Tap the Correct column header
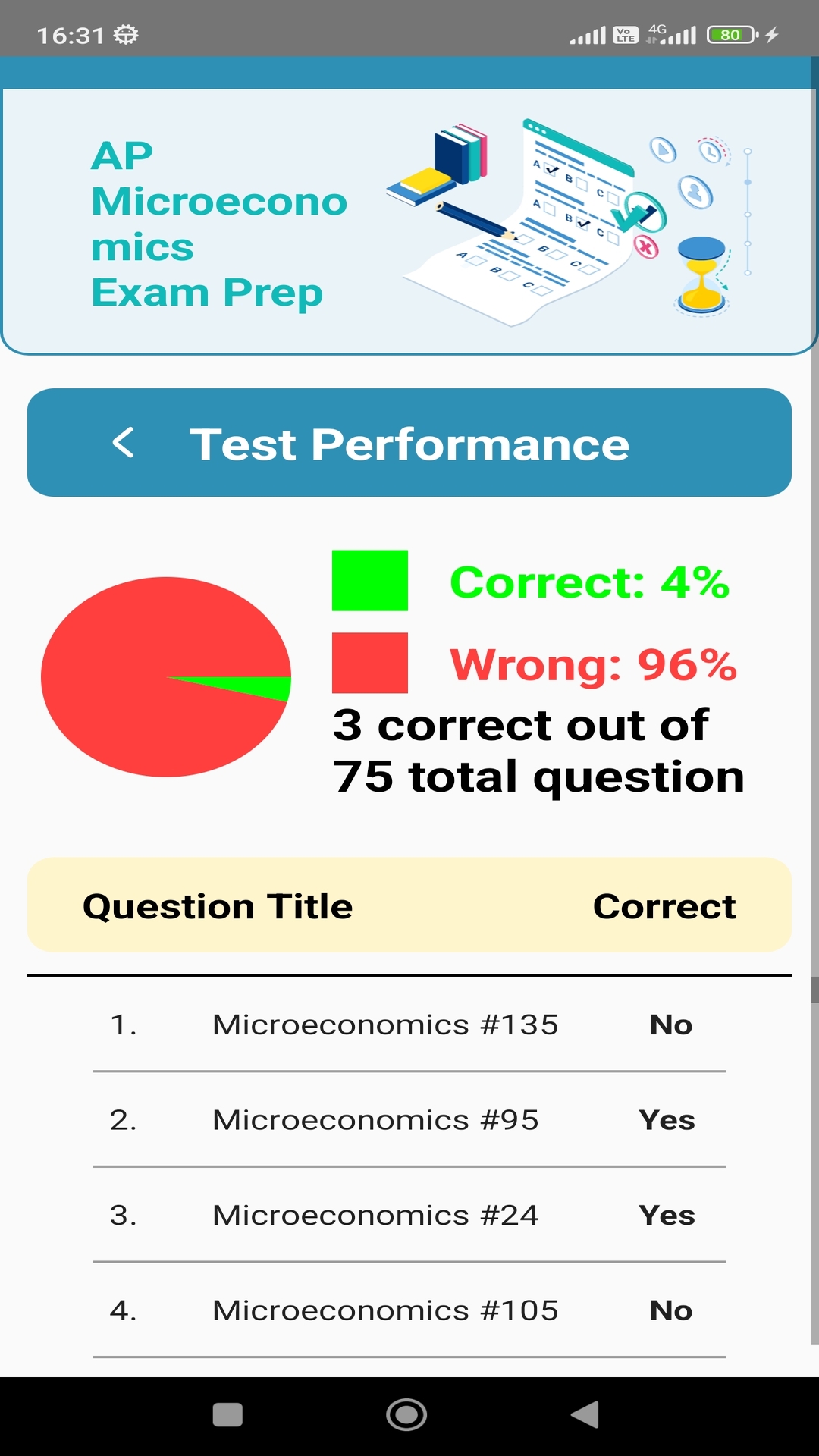This screenshot has width=819, height=1456. 664,905
